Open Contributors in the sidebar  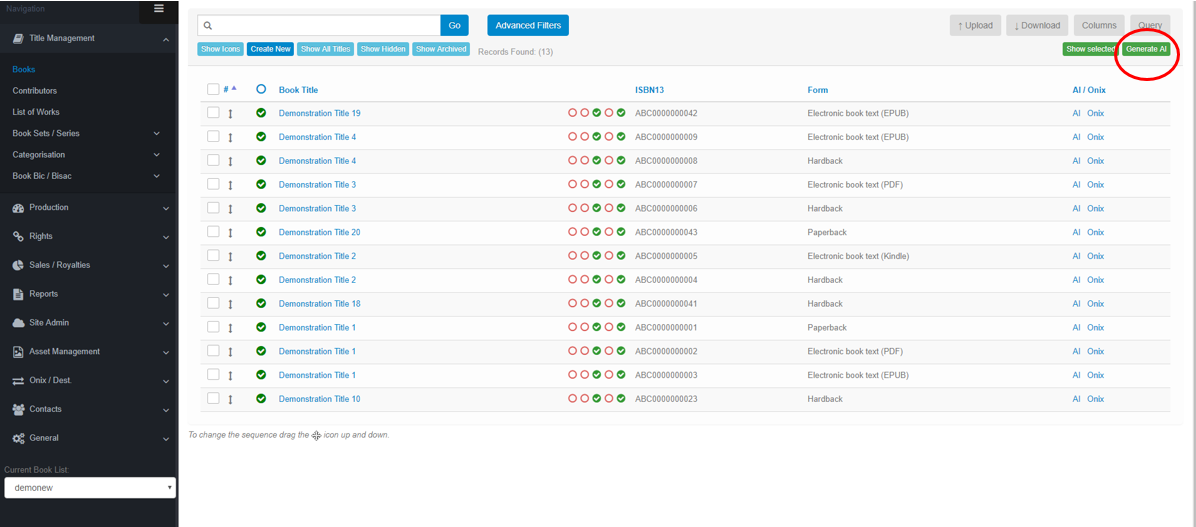coord(35,91)
